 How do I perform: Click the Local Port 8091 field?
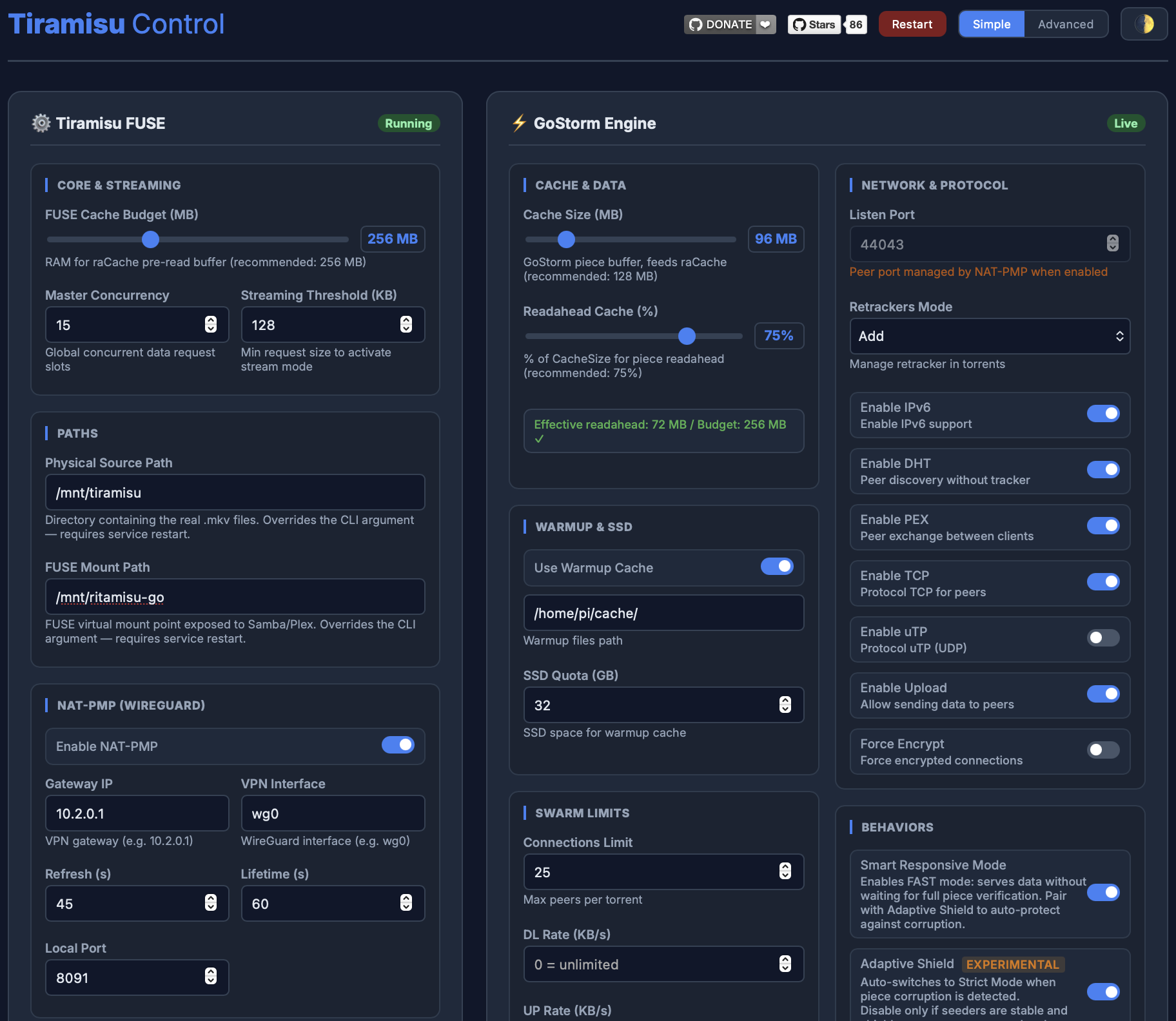[x=137, y=978]
